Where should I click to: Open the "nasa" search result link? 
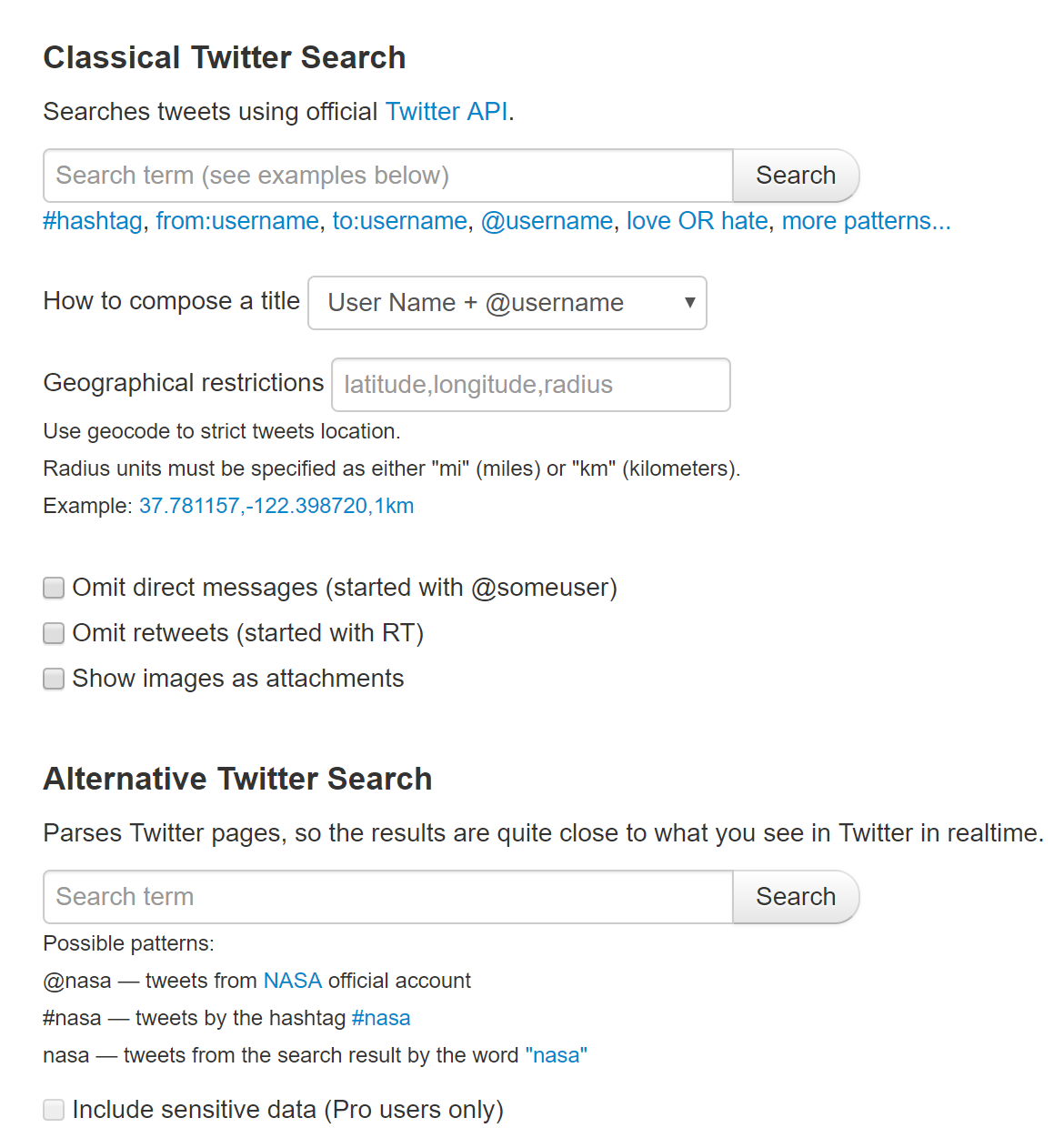556,1055
